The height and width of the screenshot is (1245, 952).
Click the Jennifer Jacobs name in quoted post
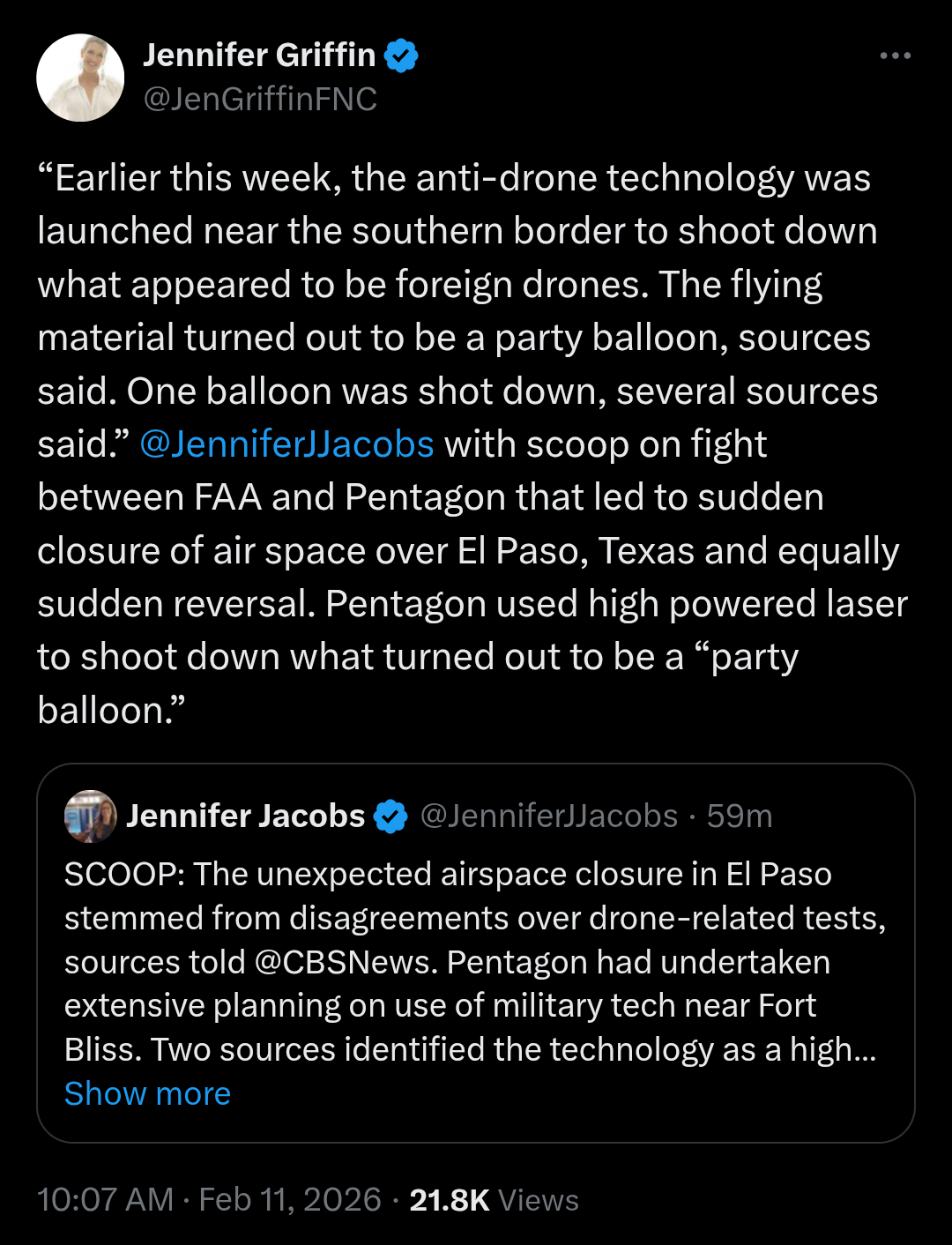[x=246, y=816]
